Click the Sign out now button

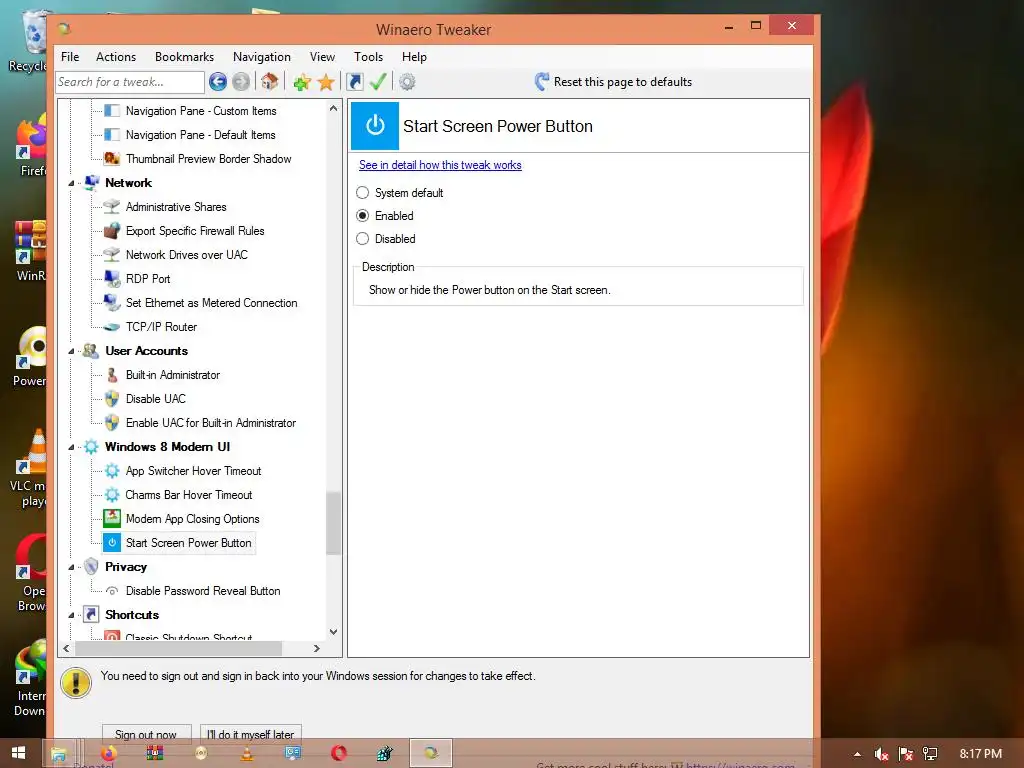(x=146, y=734)
